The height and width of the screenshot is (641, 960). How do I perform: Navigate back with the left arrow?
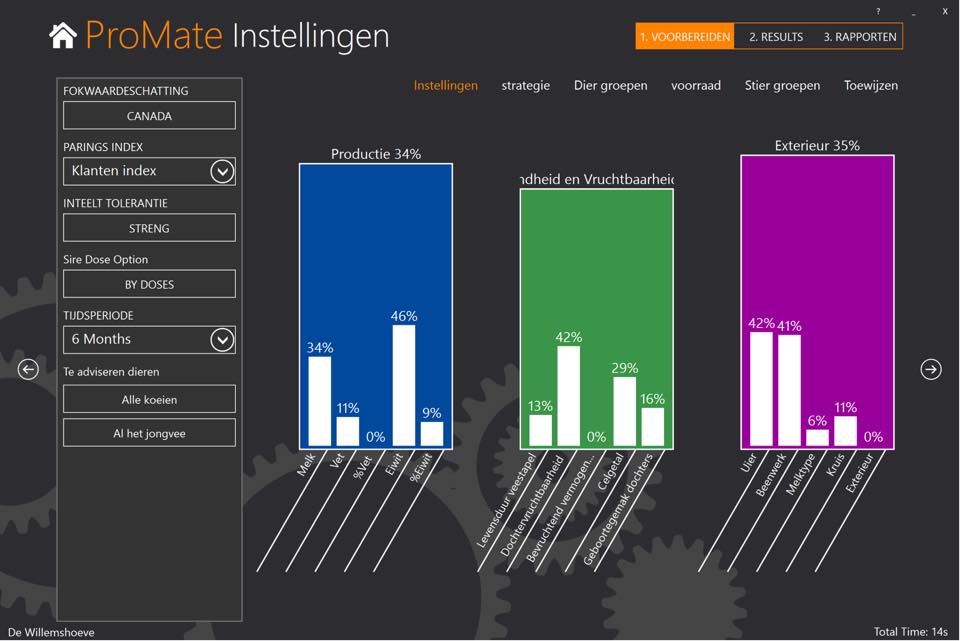[28, 369]
